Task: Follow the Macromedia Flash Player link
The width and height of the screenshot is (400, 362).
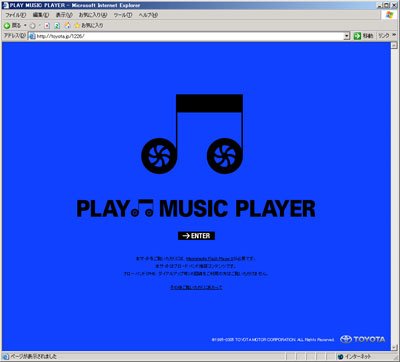Action: click(208, 259)
